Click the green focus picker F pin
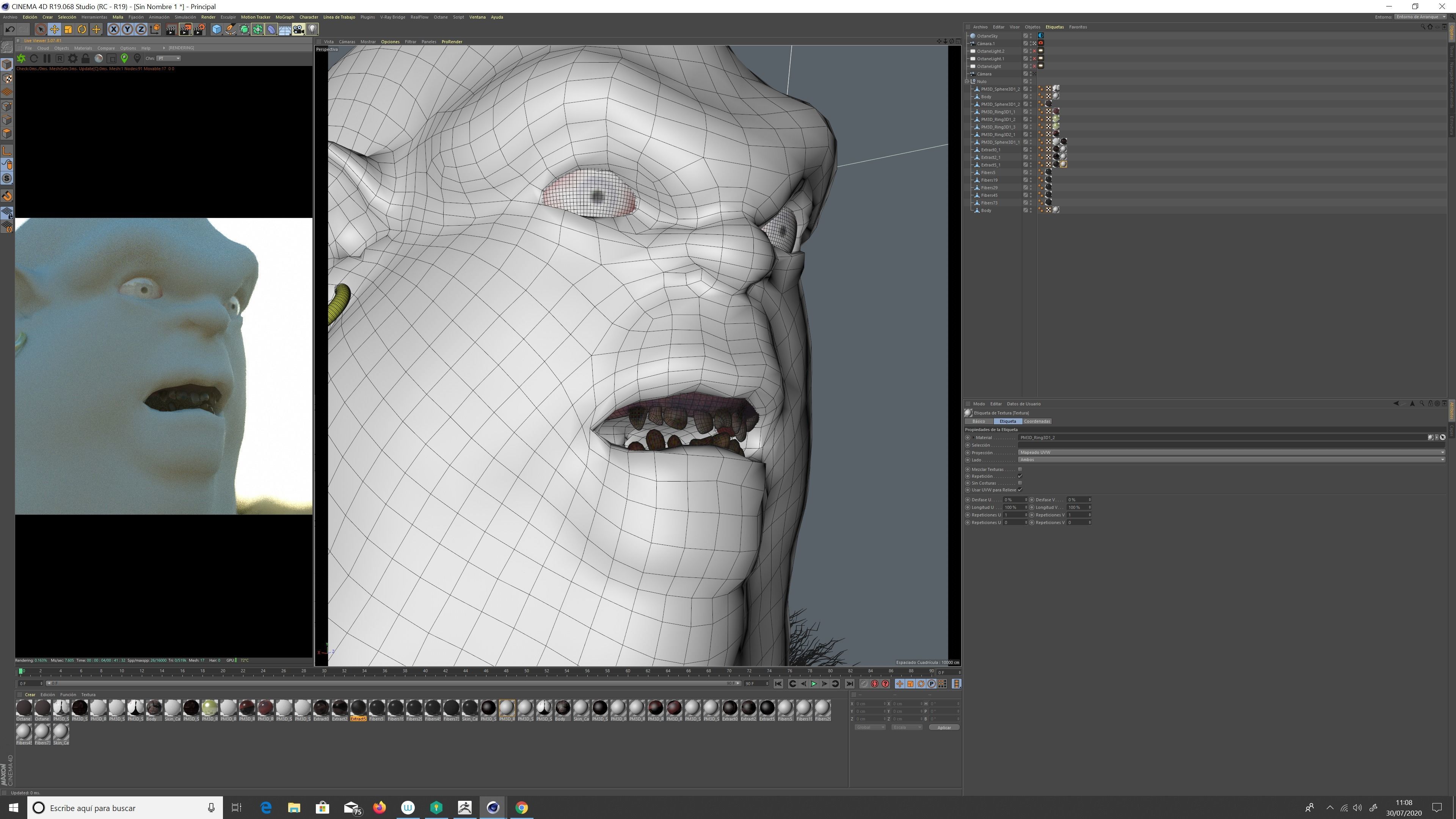Viewport: 1456px width, 819px height. 124,58
